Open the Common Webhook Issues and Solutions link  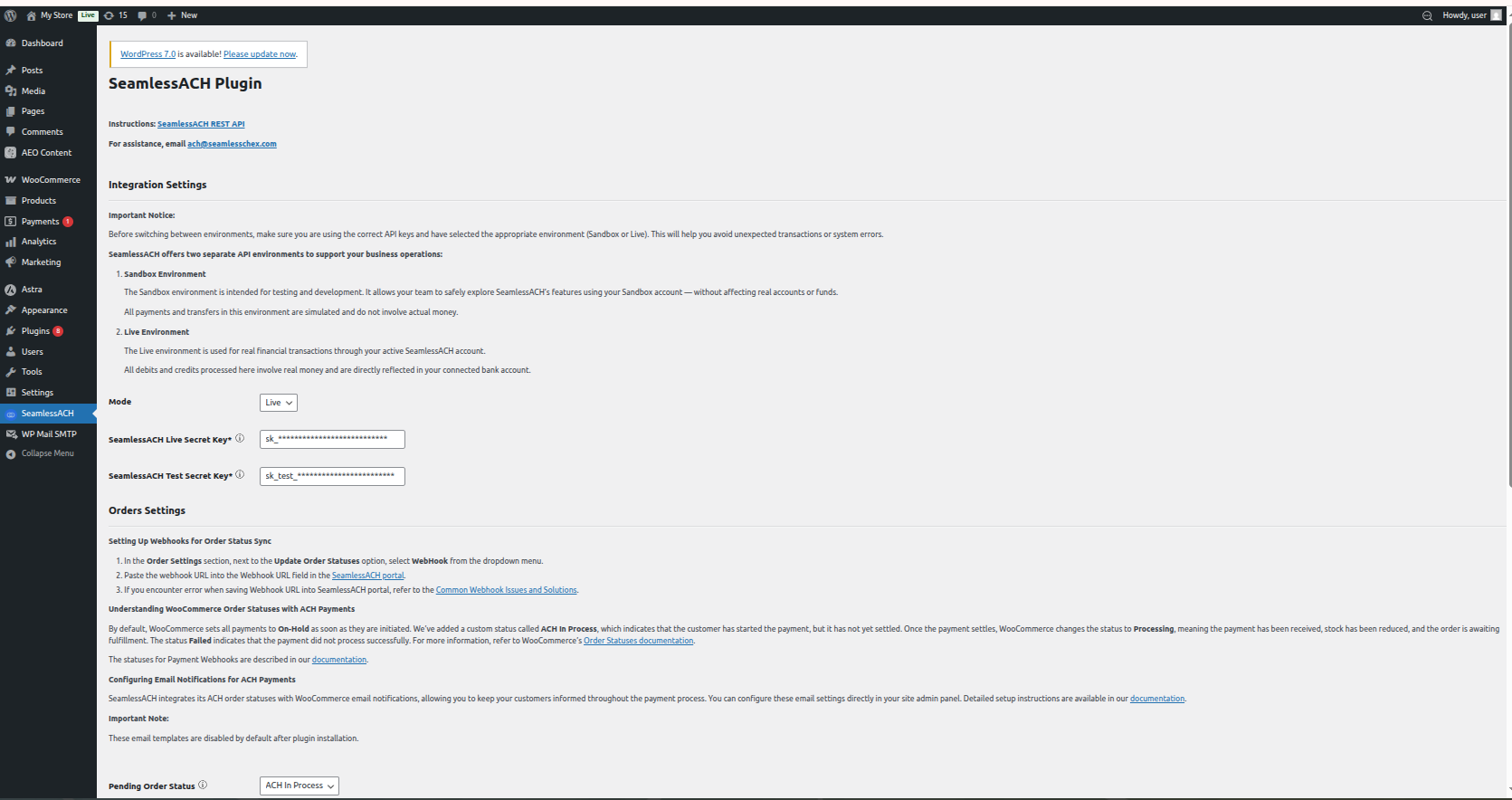506,590
